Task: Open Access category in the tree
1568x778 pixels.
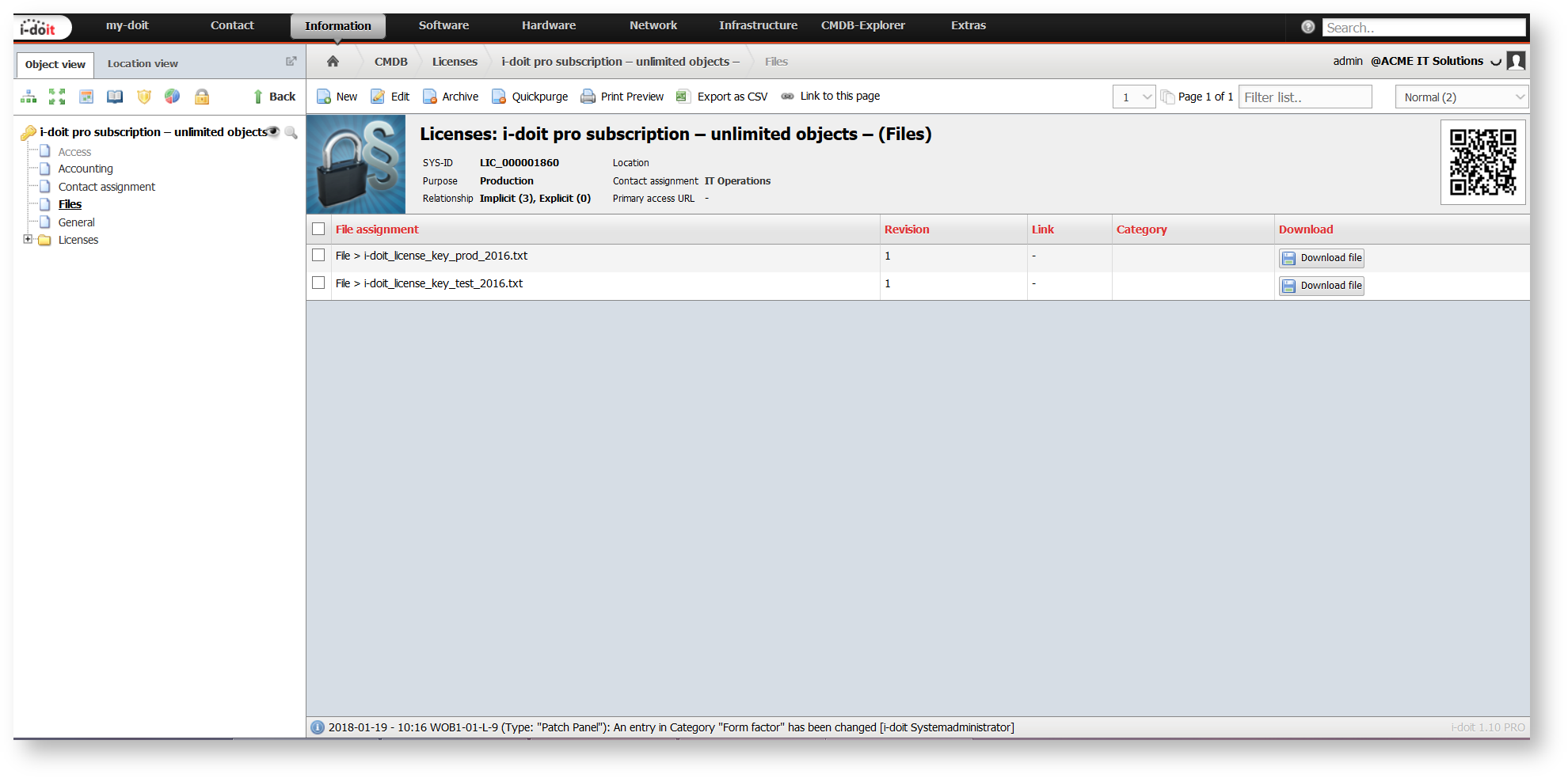Action: (74, 152)
